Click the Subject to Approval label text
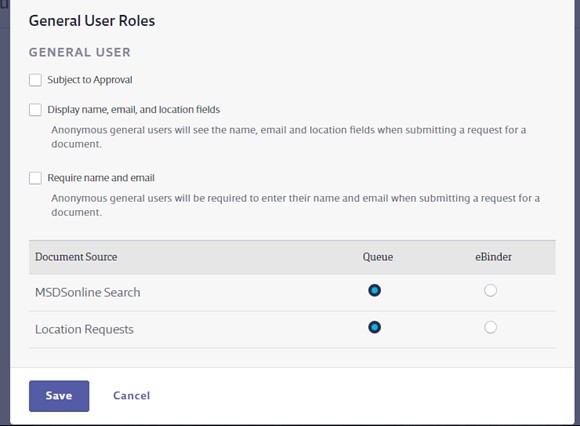Screen dimensions: 580x426 coord(90,80)
